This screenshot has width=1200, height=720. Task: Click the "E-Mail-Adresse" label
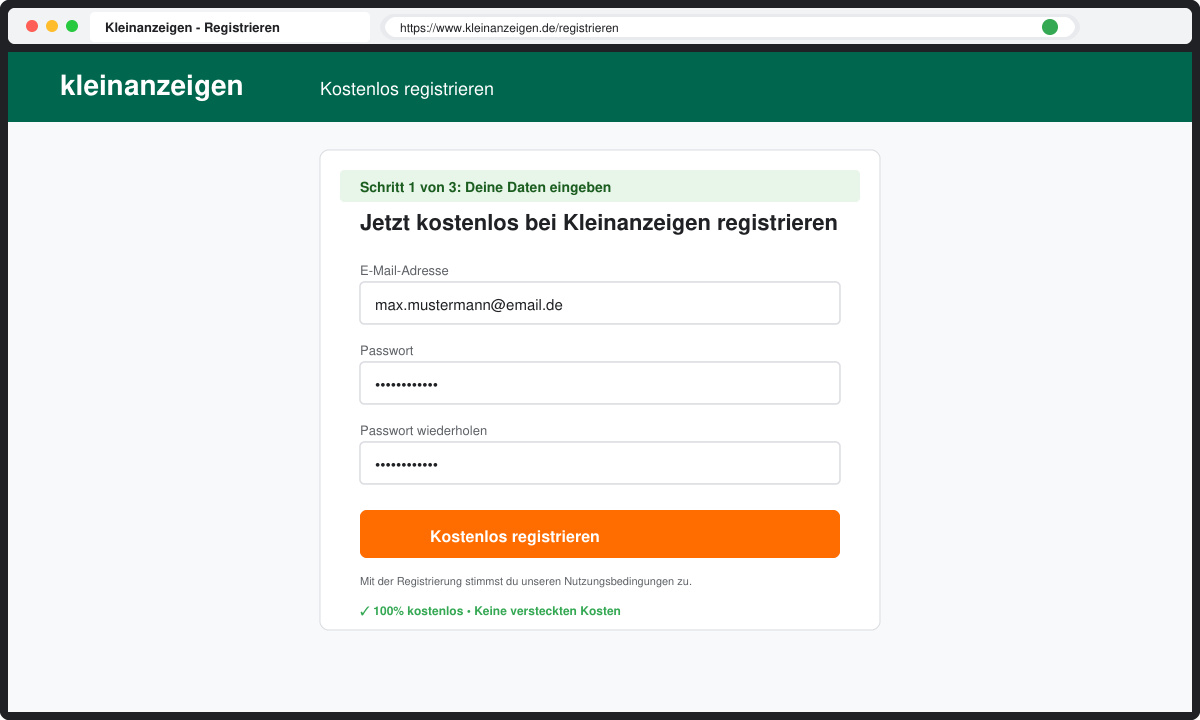[404, 270]
